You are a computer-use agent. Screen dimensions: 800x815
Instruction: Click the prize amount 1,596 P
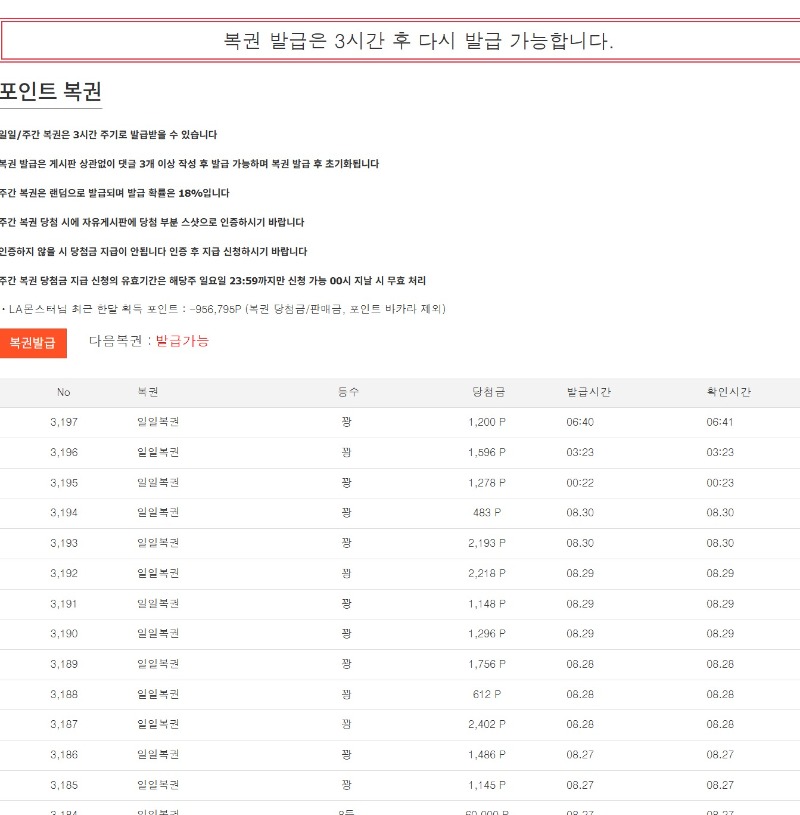coord(487,452)
